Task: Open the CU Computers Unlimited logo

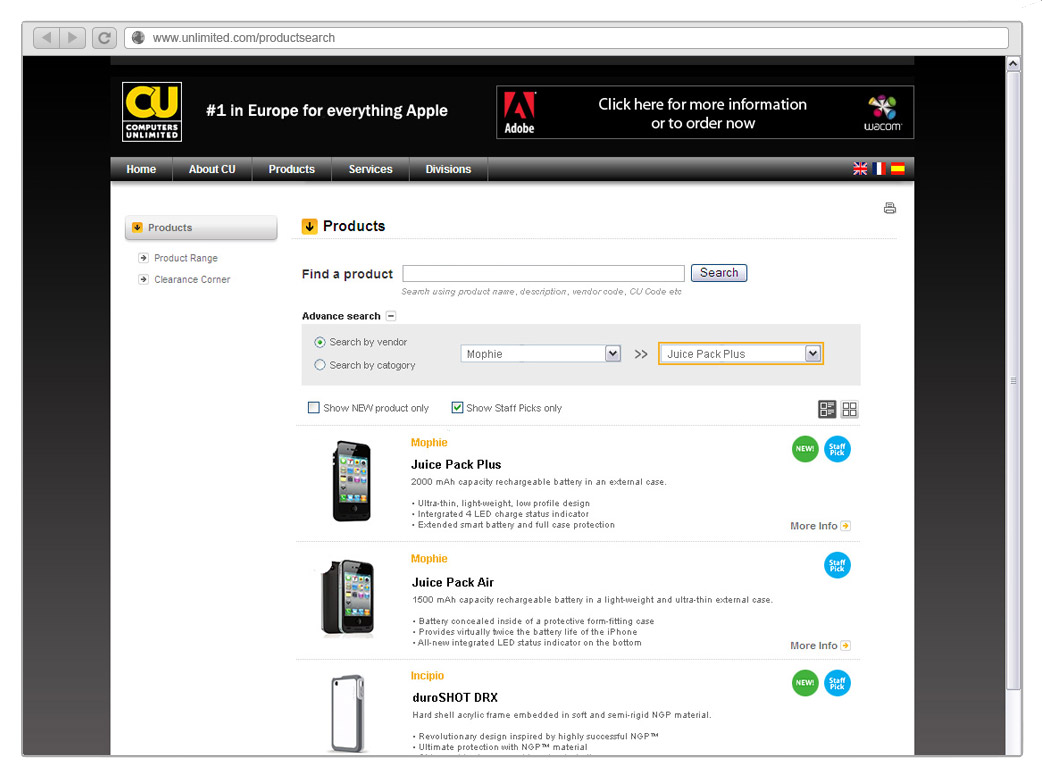Action: 152,112
